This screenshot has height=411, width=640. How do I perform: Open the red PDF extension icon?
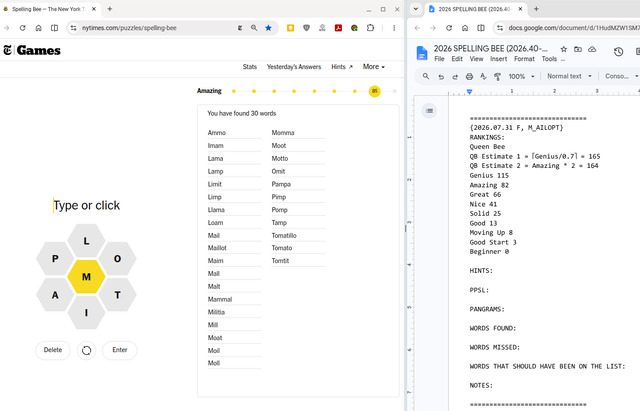(338, 28)
